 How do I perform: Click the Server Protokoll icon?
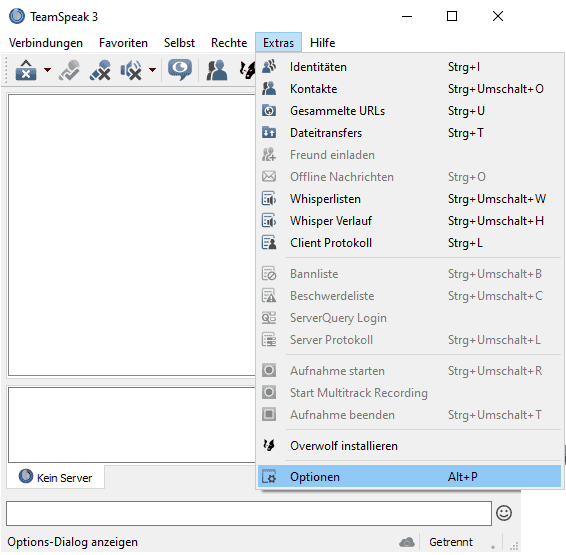tap(269, 340)
